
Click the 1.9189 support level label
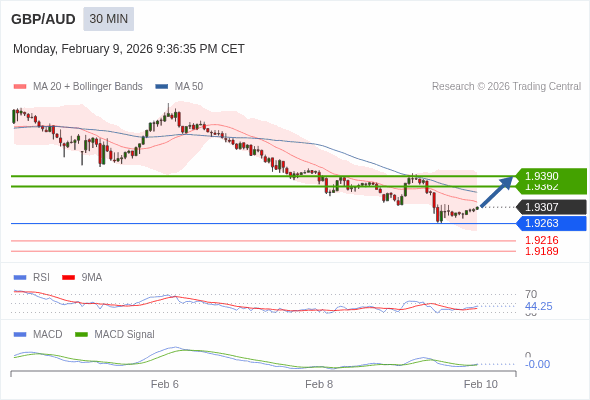tap(541, 251)
